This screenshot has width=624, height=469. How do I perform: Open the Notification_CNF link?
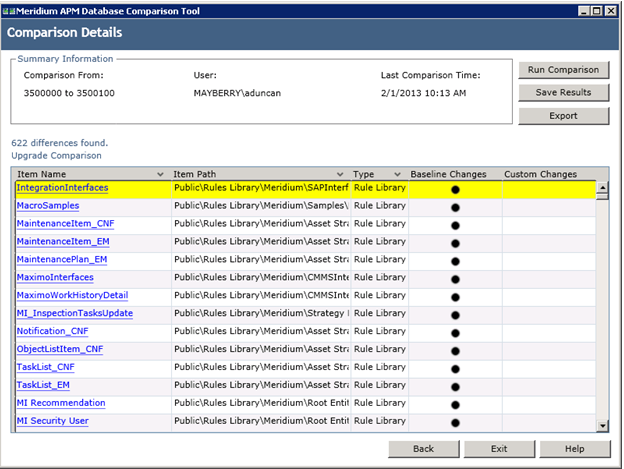(53, 331)
